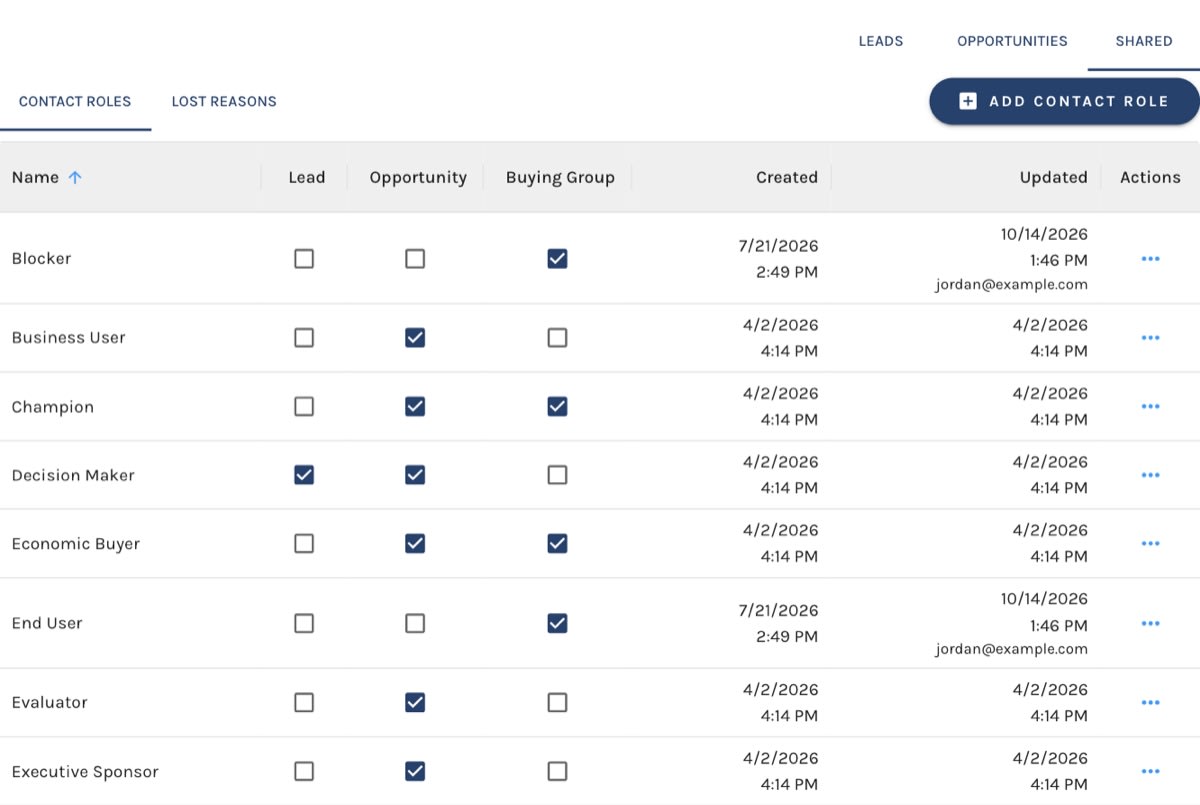
Task: Sort by the Opportunity column header
Action: point(418,177)
